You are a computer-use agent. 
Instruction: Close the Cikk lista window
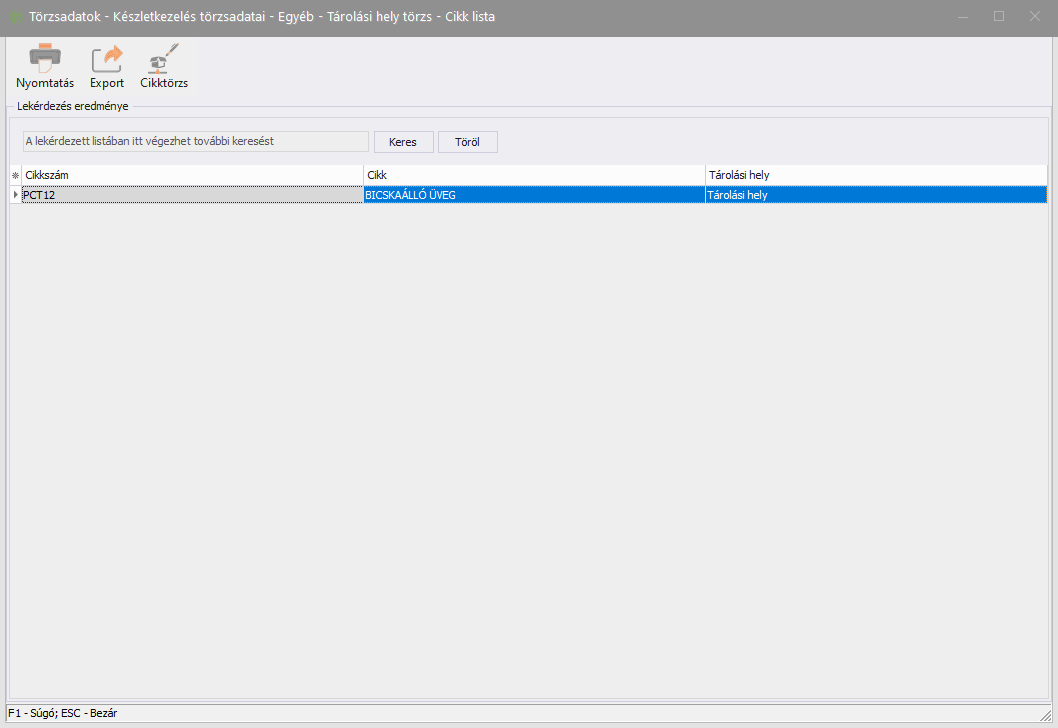[x=1035, y=17]
